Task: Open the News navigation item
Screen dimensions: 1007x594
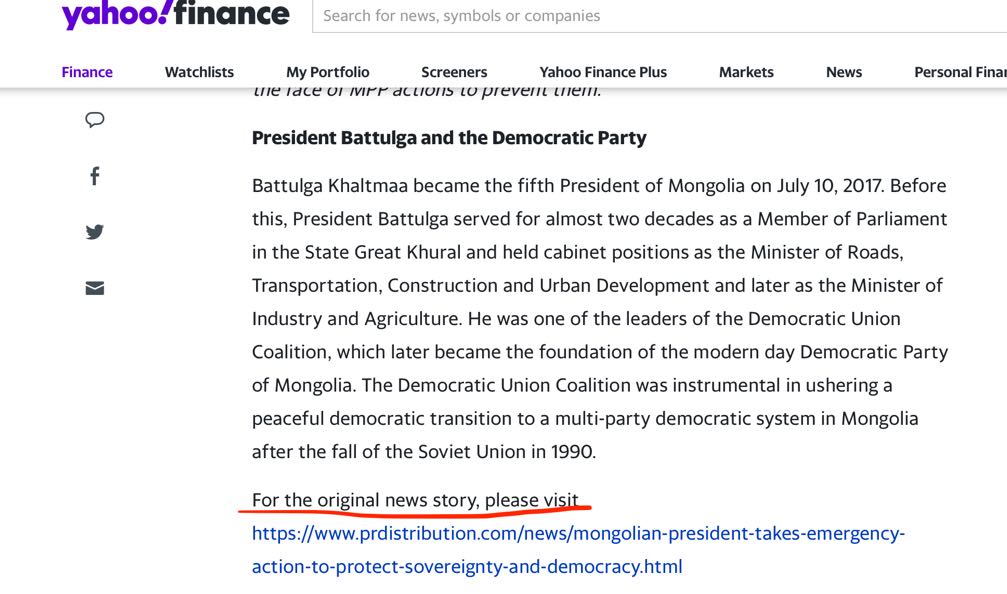Action: click(x=844, y=72)
